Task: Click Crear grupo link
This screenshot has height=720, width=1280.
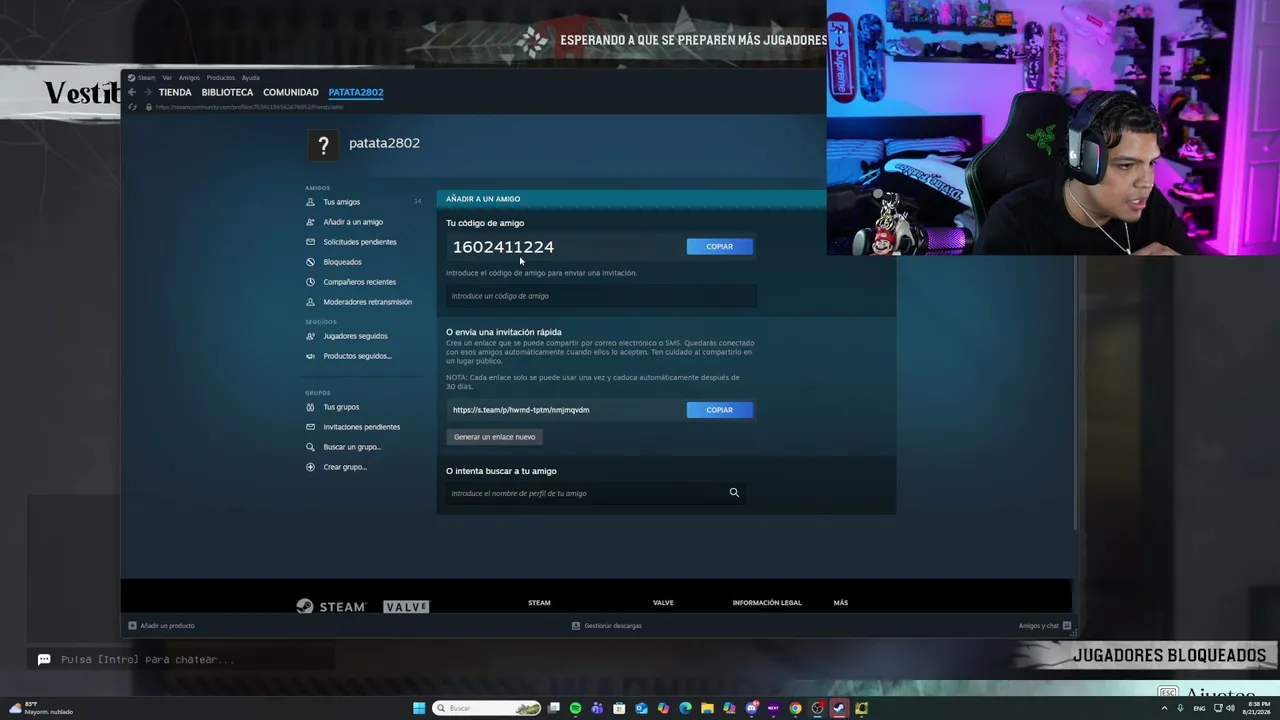Action: pyautogui.click(x=345, y=467)
